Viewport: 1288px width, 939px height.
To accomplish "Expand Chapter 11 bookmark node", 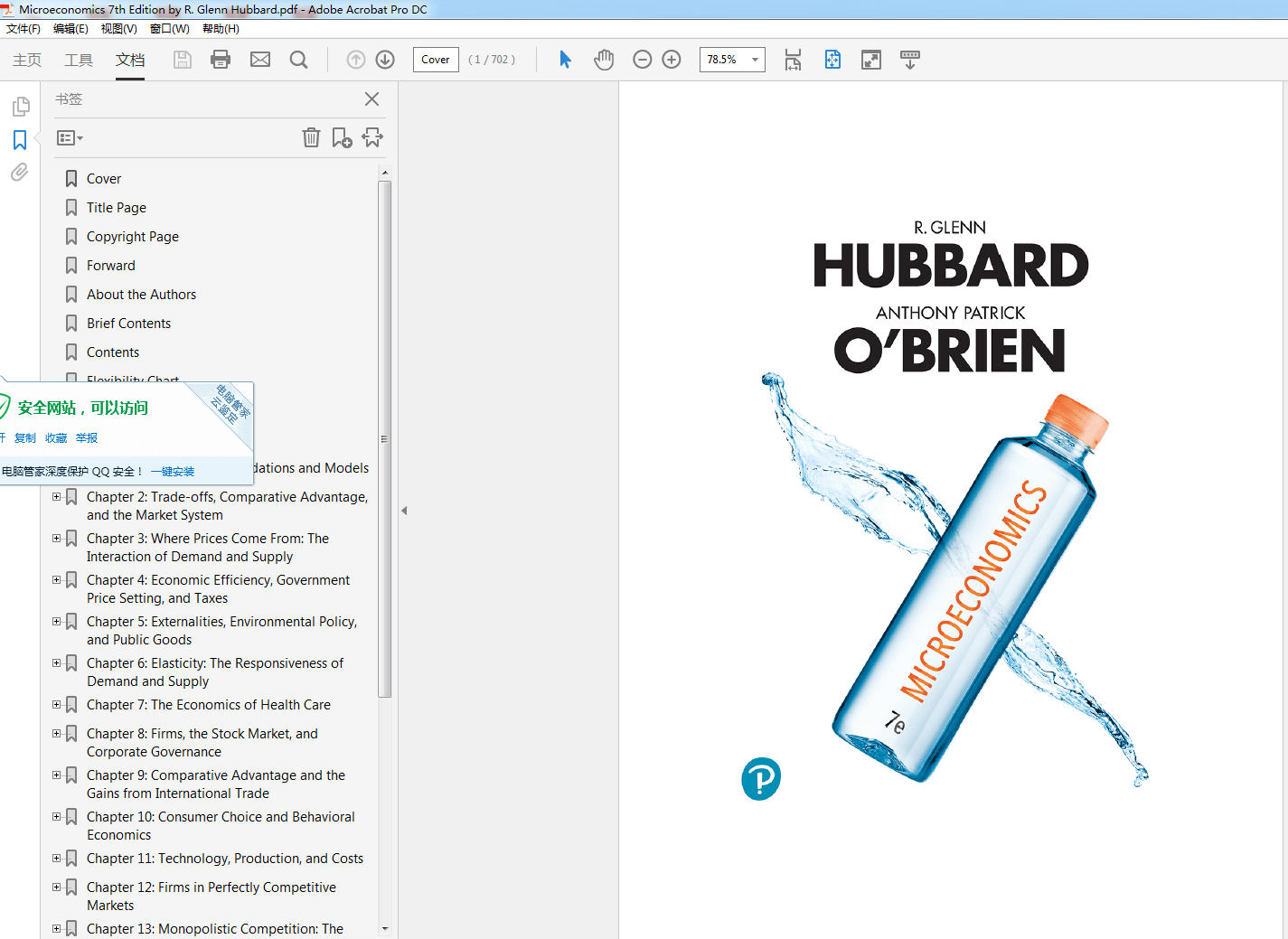I will click(57, 859).
